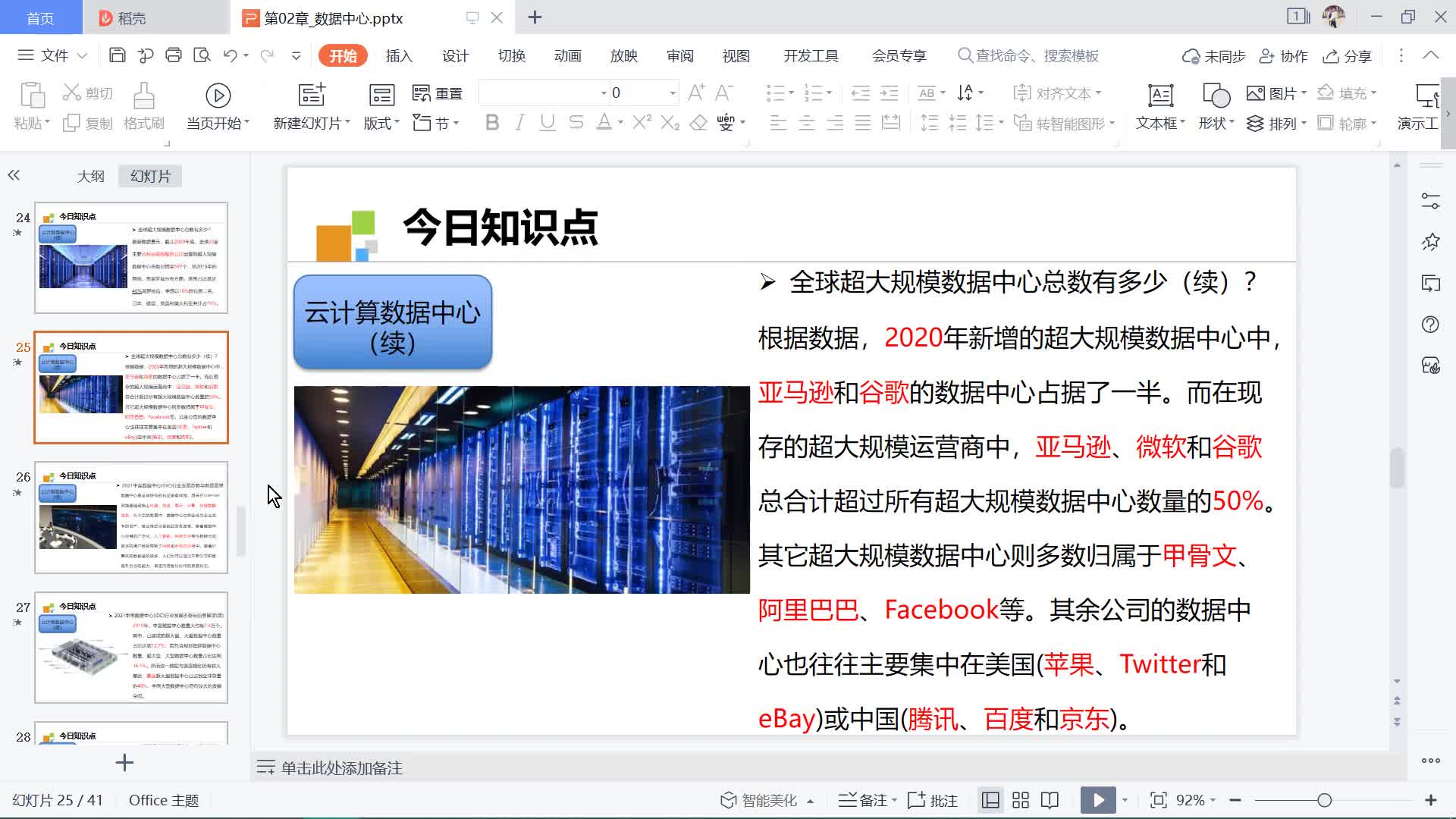
Task: Reset the slide layout with 重置
Action: pos(438,93)
